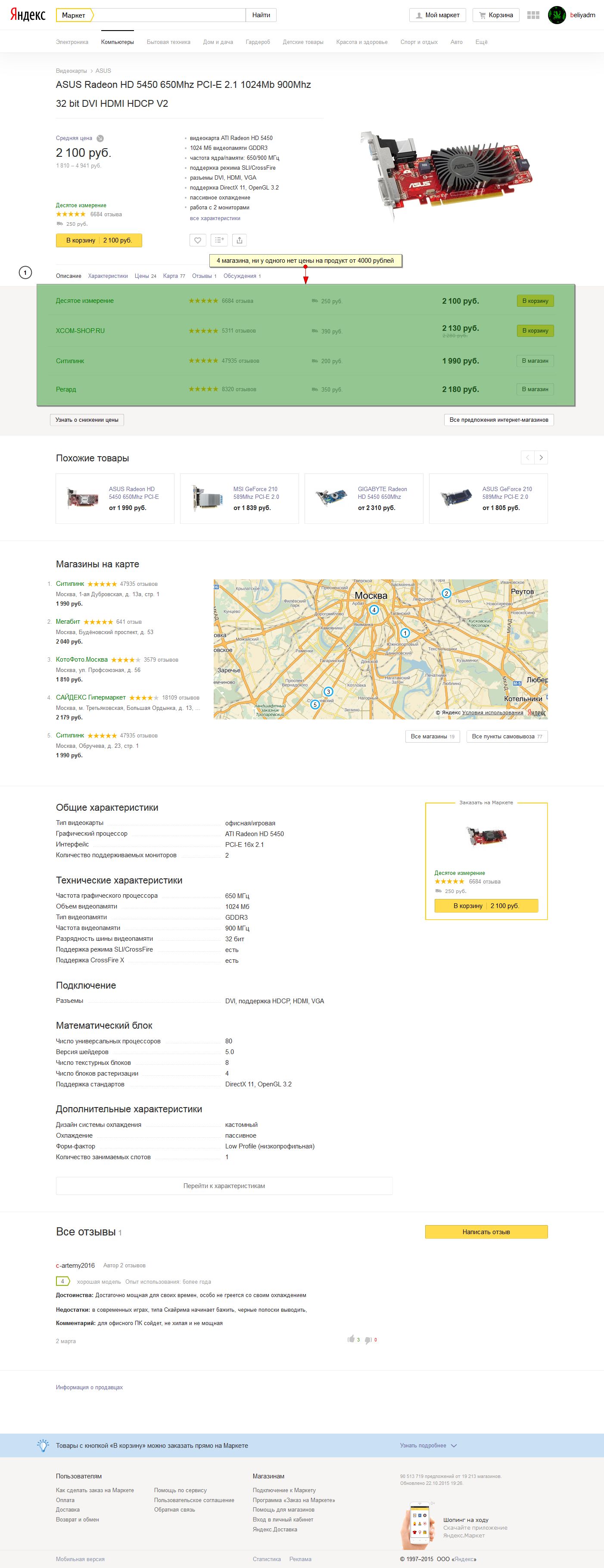Open the GIGABYTE Radeon HD 5450 thumbnail

coord(332,497)
